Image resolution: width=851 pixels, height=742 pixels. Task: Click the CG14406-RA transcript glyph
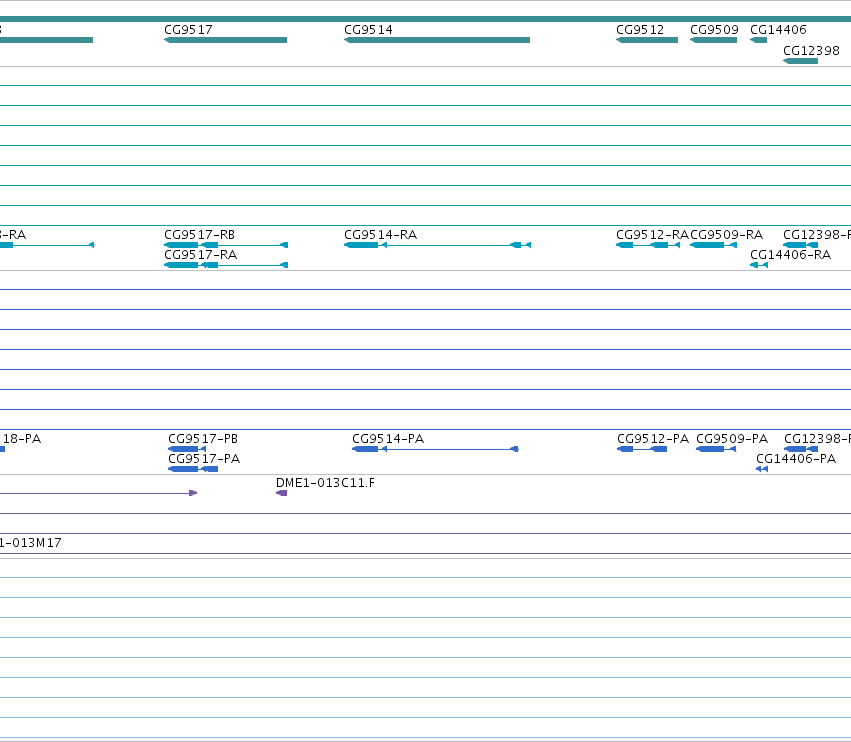coord(759,265)
